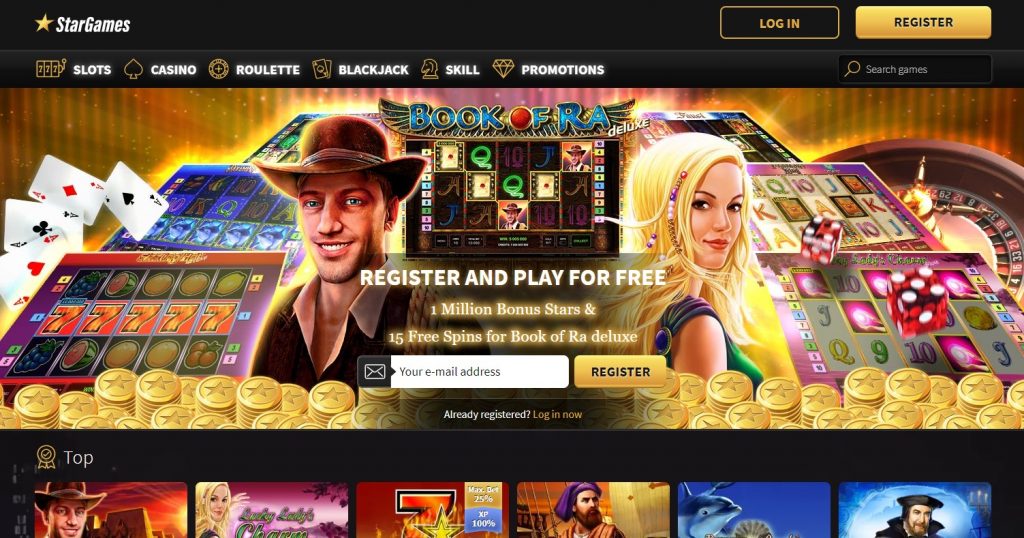Focus the 'Your e-mail address' field

pyautogui.click(x=479, y=372)
